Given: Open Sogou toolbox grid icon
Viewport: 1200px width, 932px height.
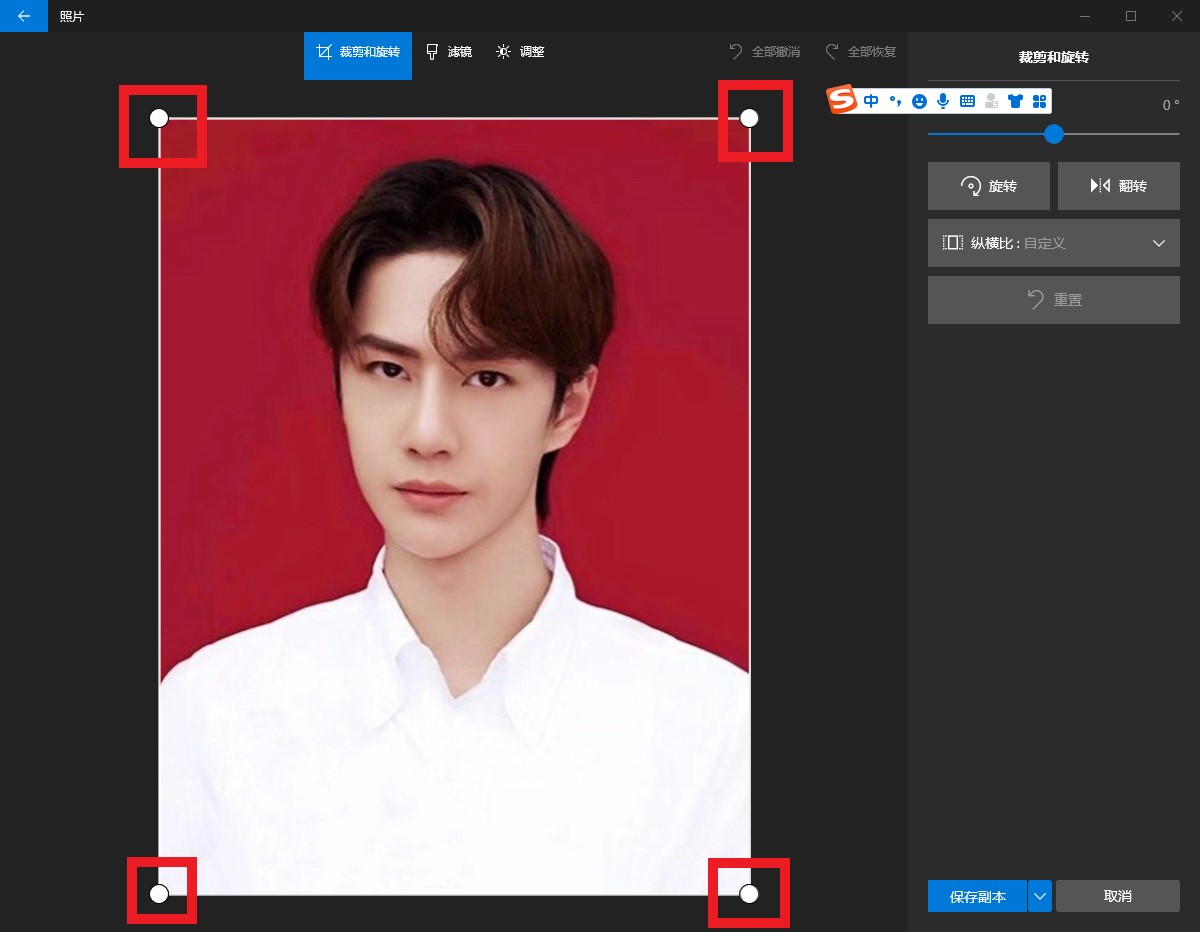Looking at the screenshot, I should pyautogui.click(x=1039, y=101).
